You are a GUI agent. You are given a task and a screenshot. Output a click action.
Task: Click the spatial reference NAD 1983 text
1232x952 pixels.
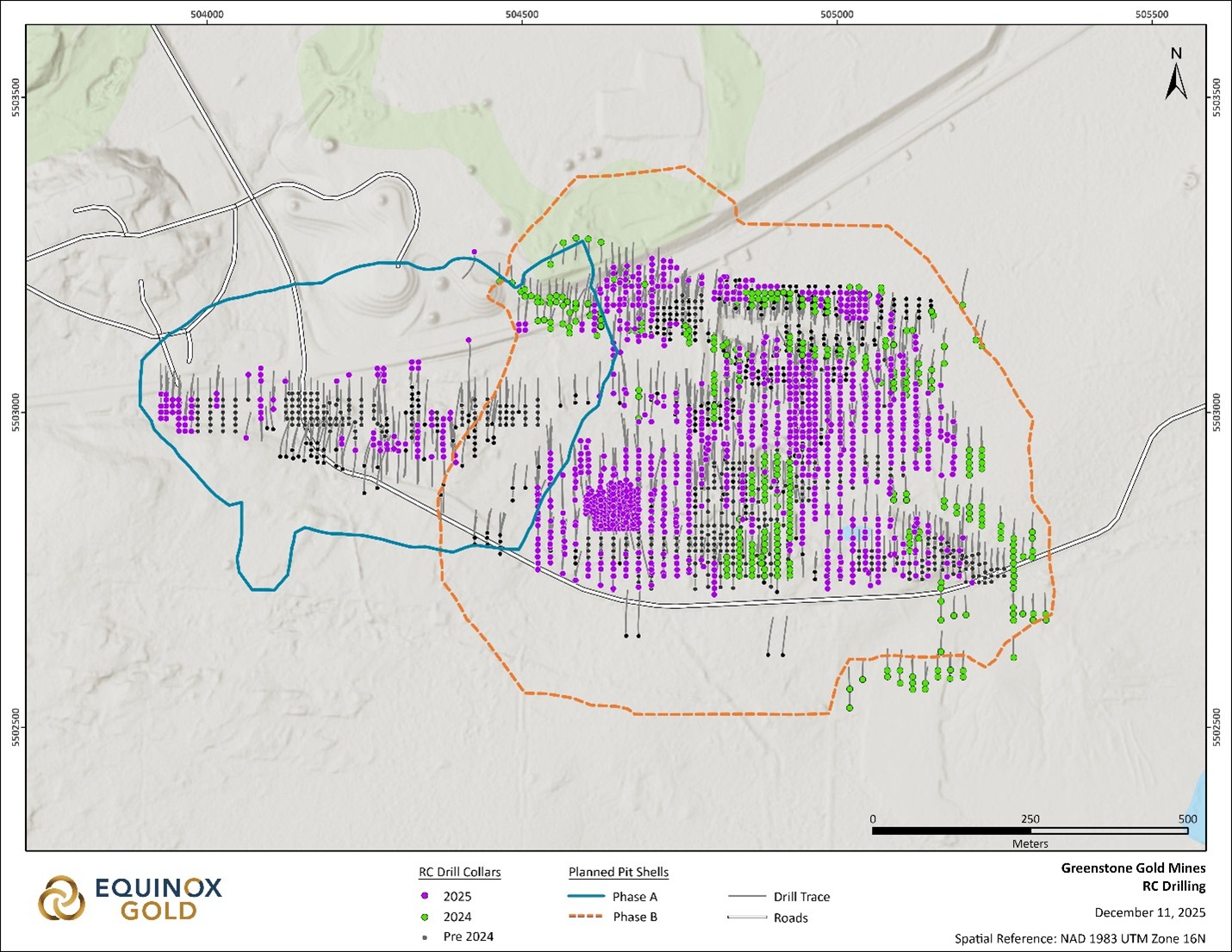point(1080,938)
